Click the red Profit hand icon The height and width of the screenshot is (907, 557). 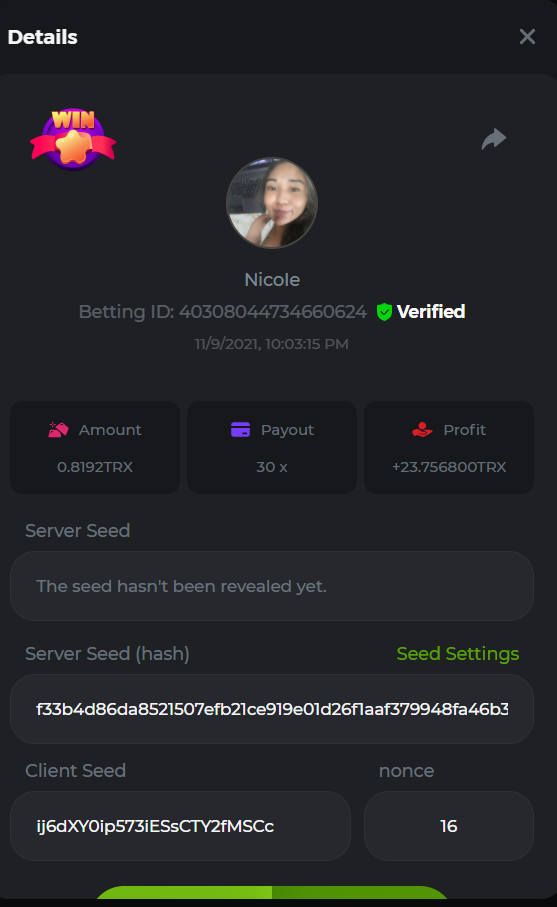(x=422, y=430)
